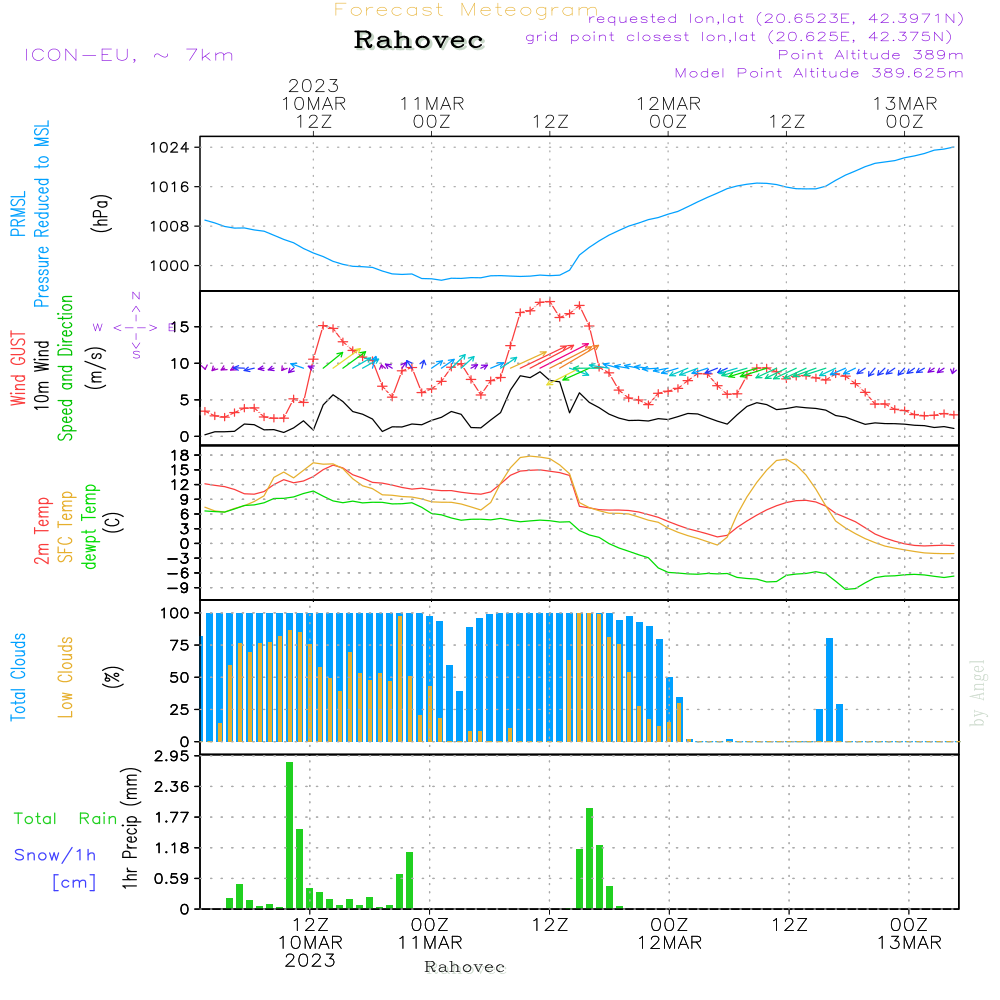Click the 'Low Clouds' orange legend label

(x=65, y=677)
